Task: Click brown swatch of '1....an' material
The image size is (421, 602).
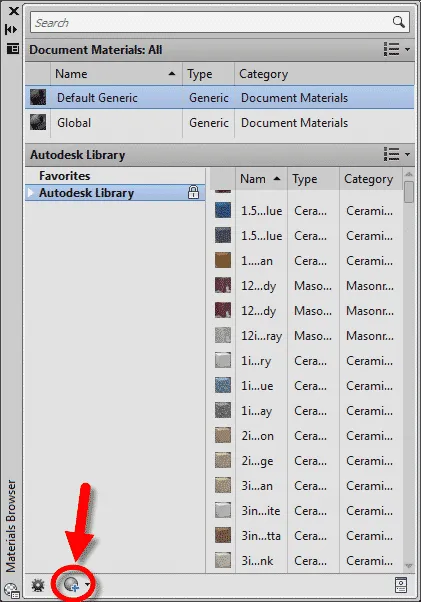Action: [x=223, y=260]
